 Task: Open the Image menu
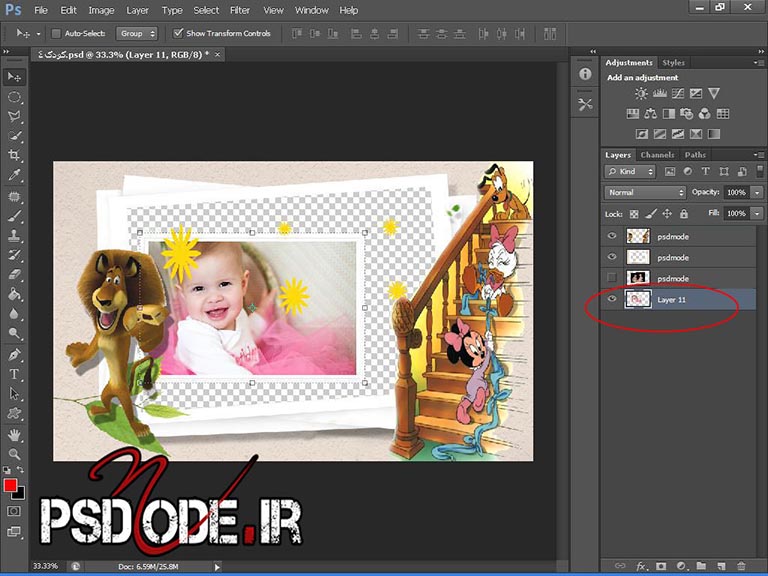tap(101, 10)
